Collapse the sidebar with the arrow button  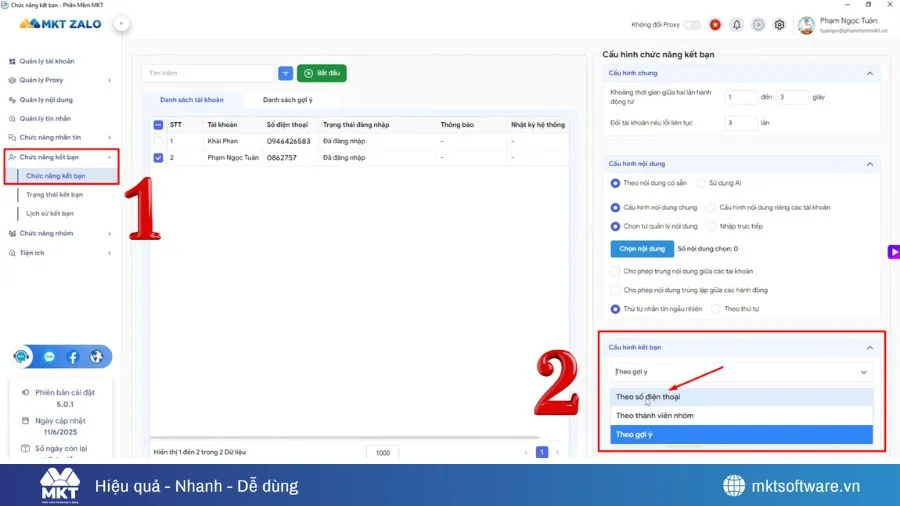pyautogui.click(x=121, y=24)
